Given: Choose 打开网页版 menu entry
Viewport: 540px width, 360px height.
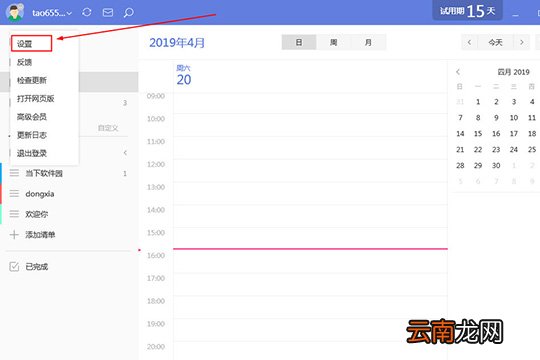Looking at the screenshot, I should (x=35, y=99).
